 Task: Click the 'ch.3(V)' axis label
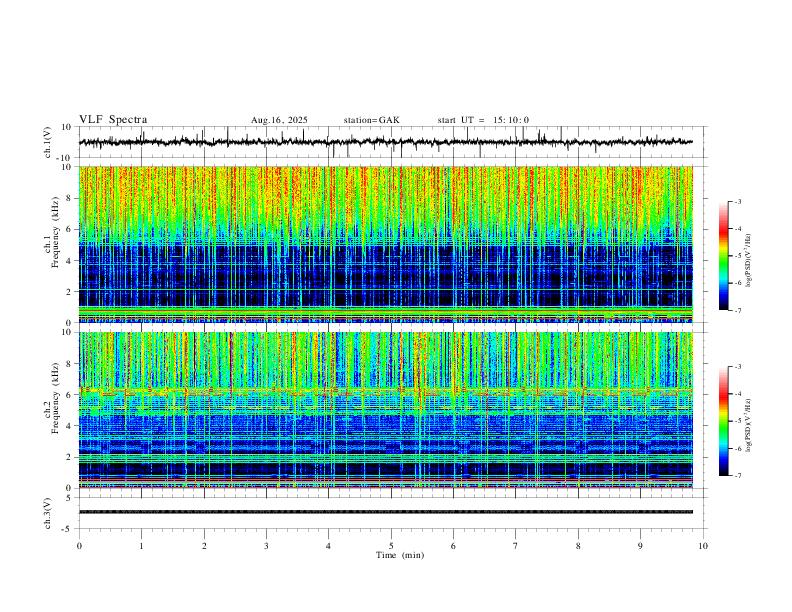tap(48, 513)
